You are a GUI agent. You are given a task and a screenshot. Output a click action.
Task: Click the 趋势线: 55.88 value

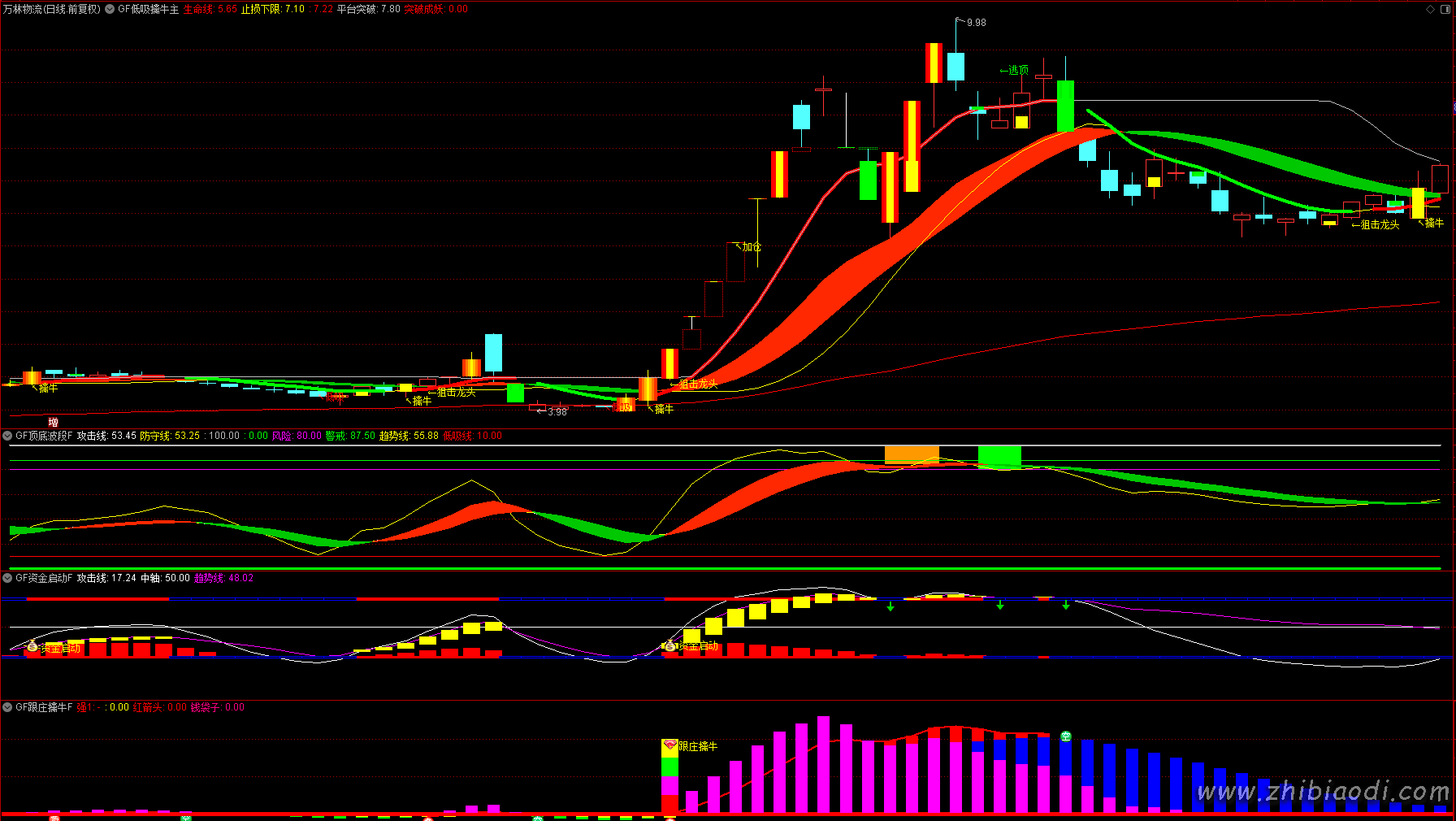[409, 436]
